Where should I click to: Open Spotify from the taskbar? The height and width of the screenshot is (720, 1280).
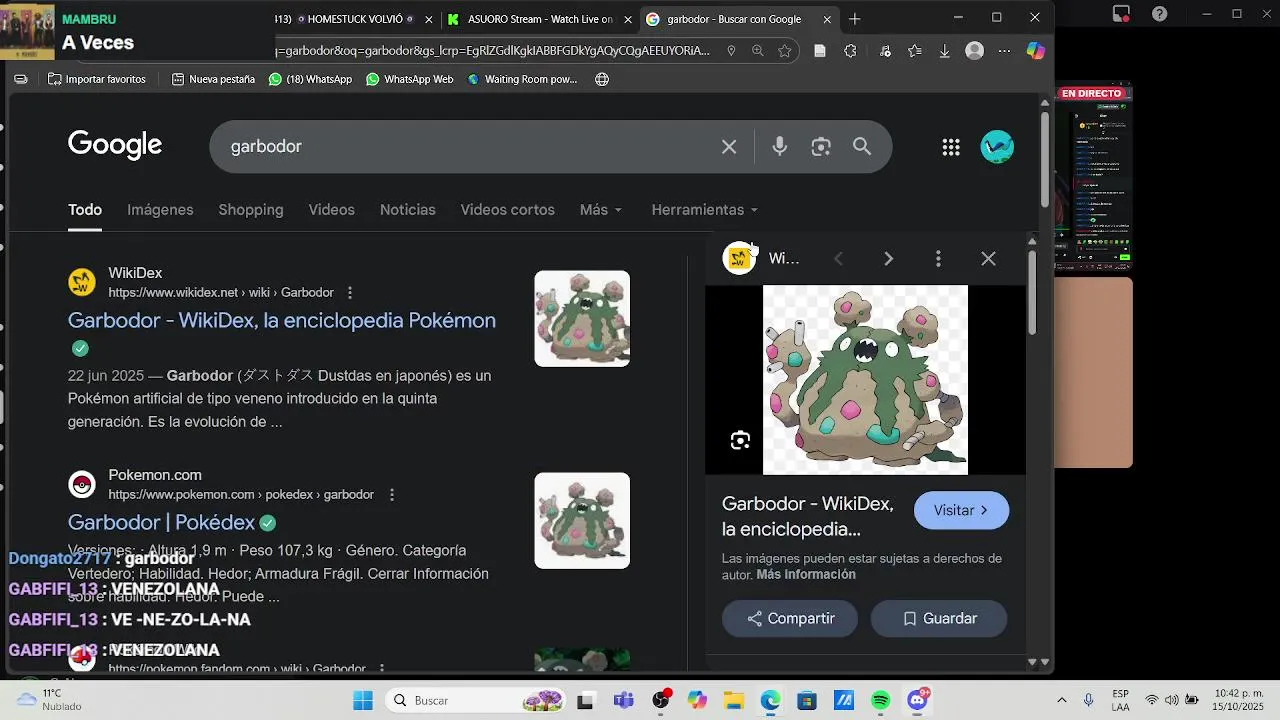click(880, 700)
